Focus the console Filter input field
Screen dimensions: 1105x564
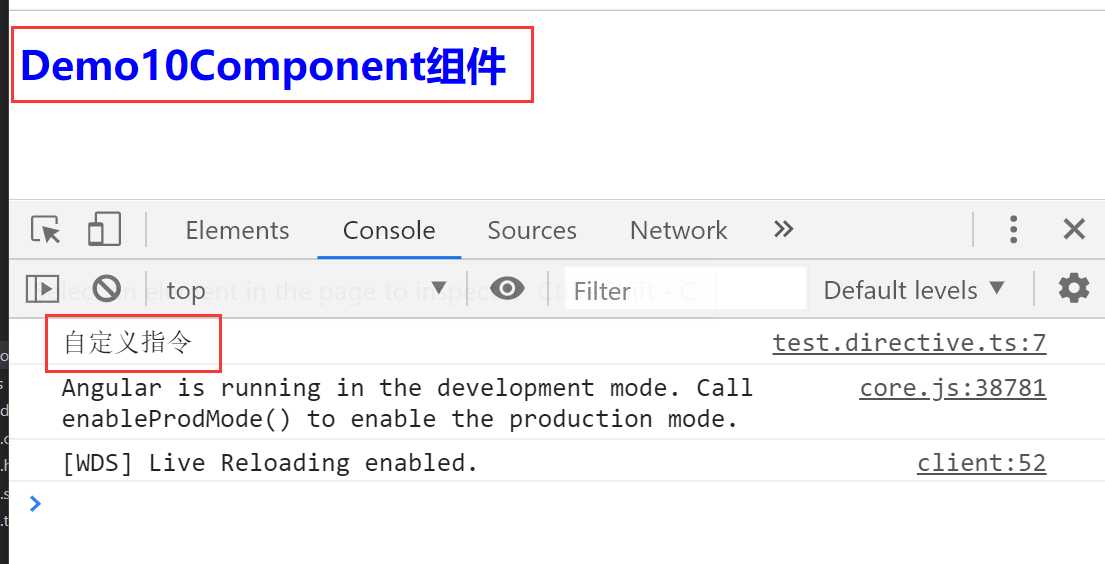685,290
